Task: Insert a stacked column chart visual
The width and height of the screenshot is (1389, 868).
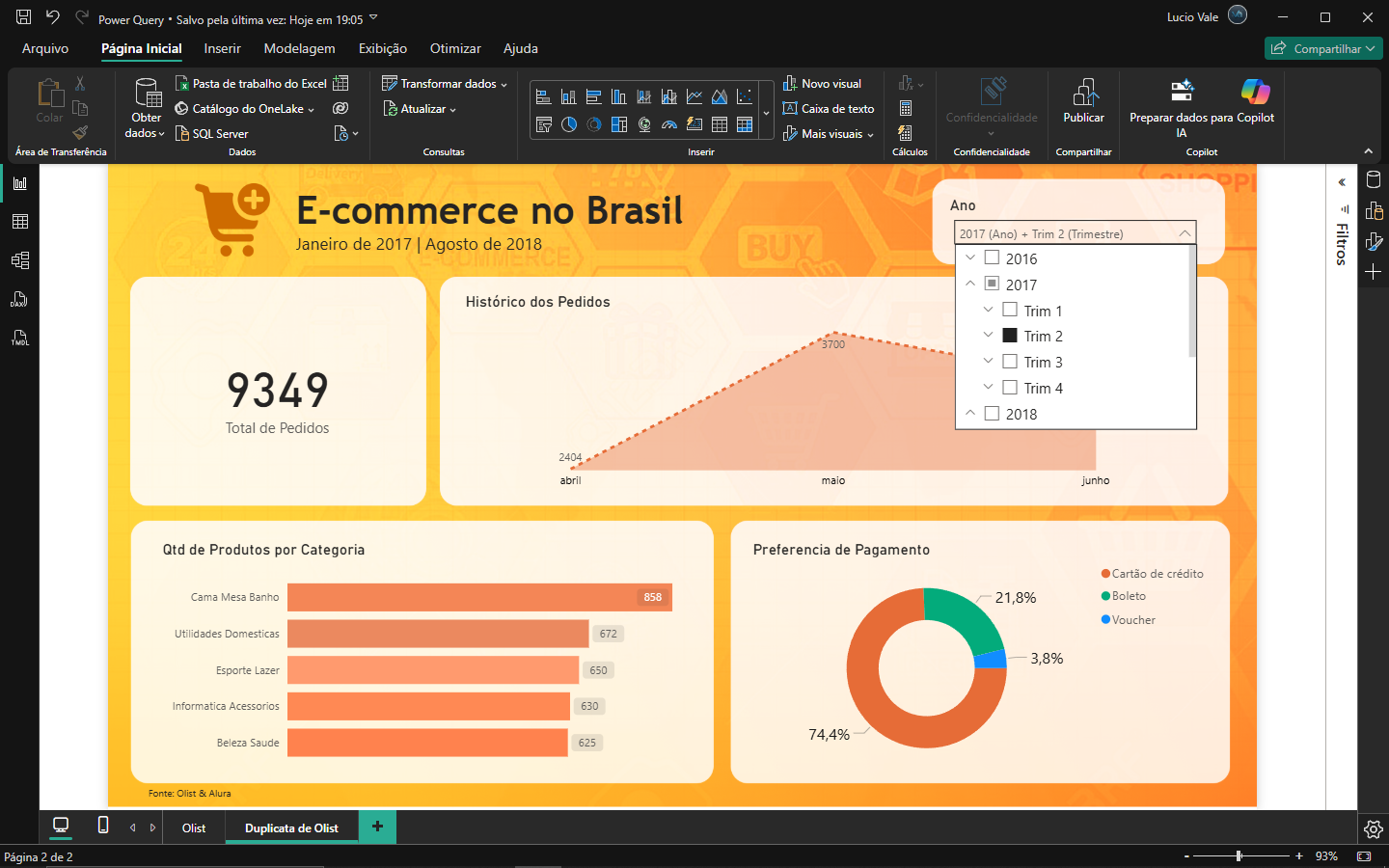Action: 569,96
